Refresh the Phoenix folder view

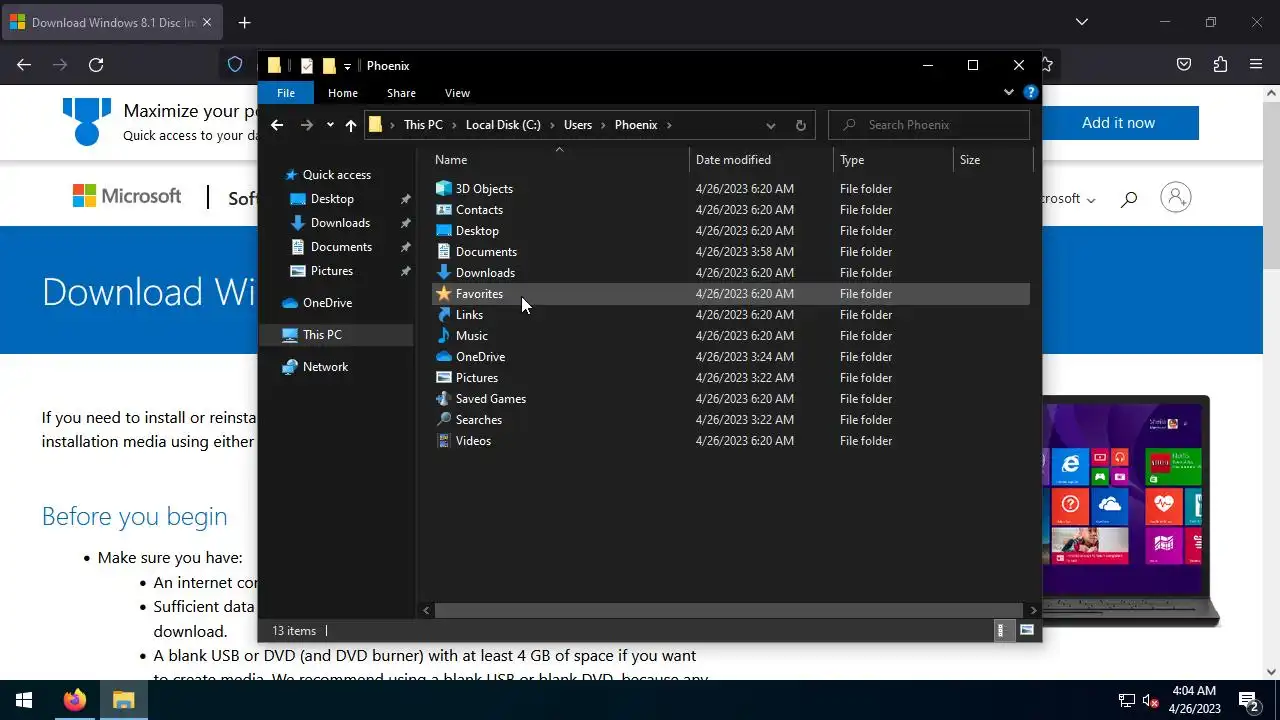(x=800, y=125)
